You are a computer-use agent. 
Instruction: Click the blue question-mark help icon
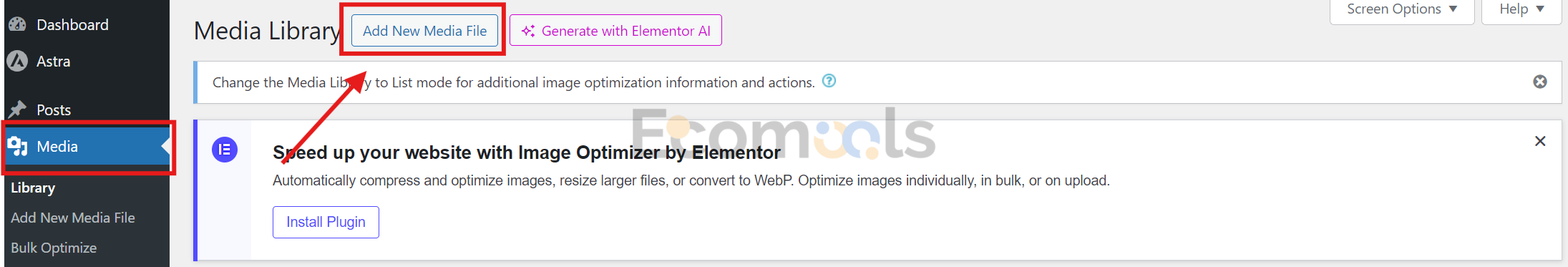829,81
